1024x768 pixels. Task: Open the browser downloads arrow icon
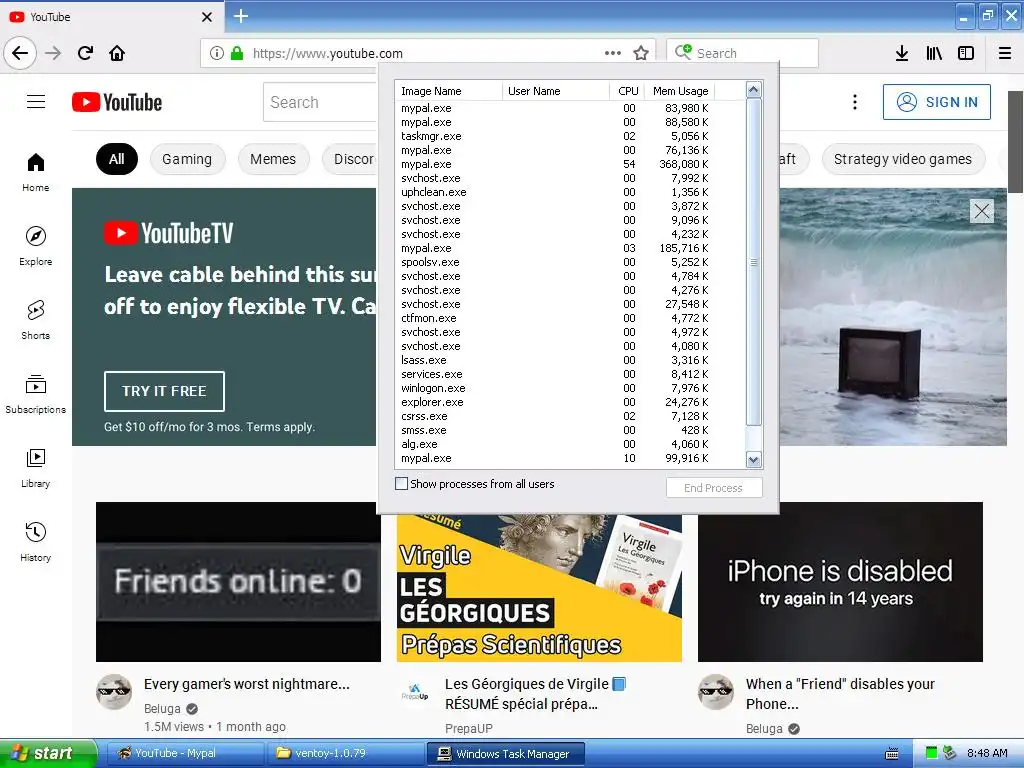tap(902, 53)
